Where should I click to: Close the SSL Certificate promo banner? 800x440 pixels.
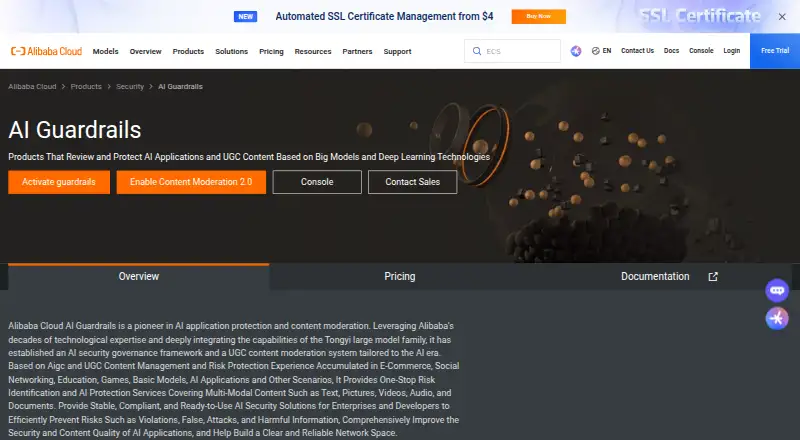pyautogui.click(x=782, y=16)
